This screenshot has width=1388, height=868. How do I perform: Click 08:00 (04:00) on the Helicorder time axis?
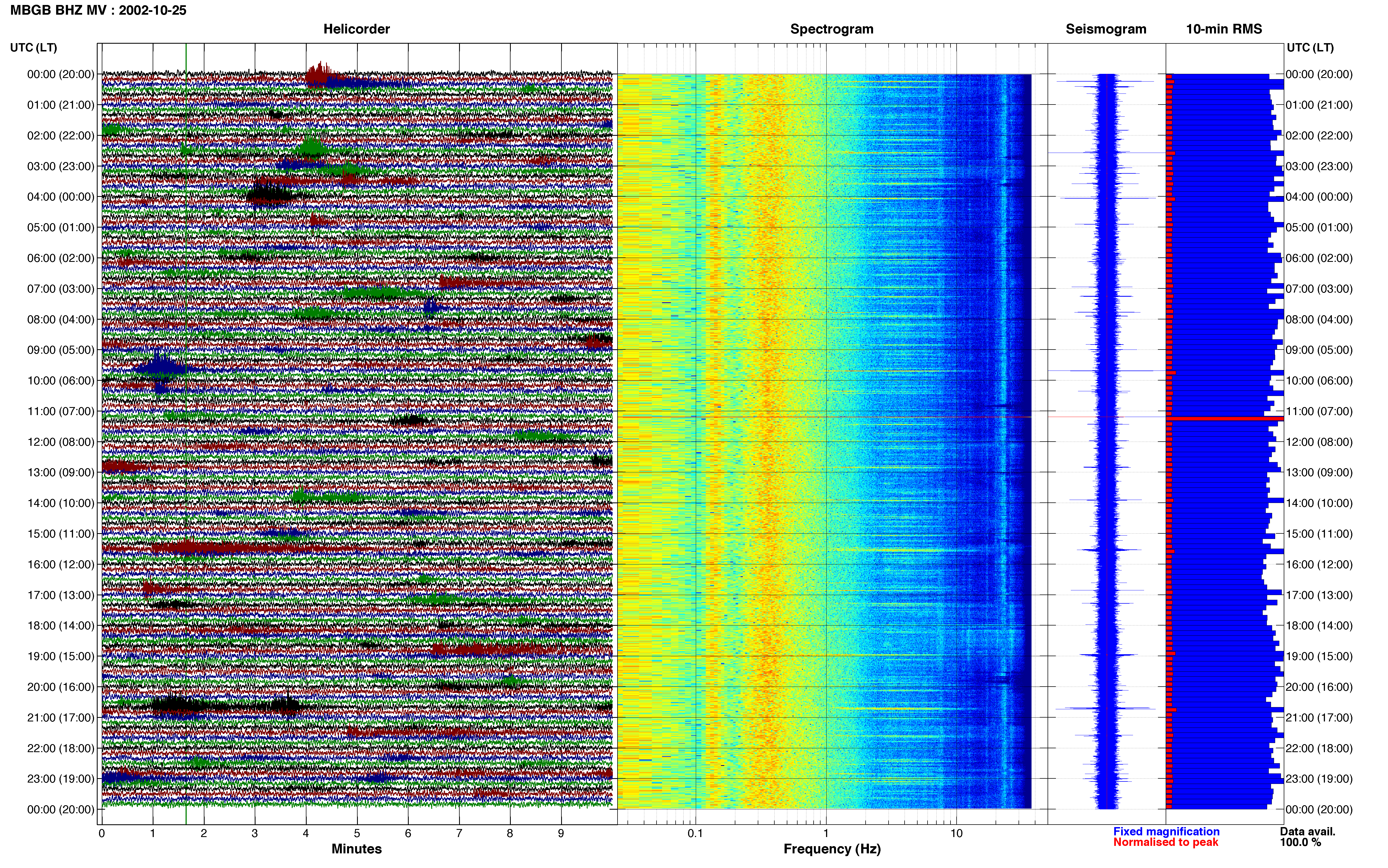pyautogui.click(x=61, y=319)
